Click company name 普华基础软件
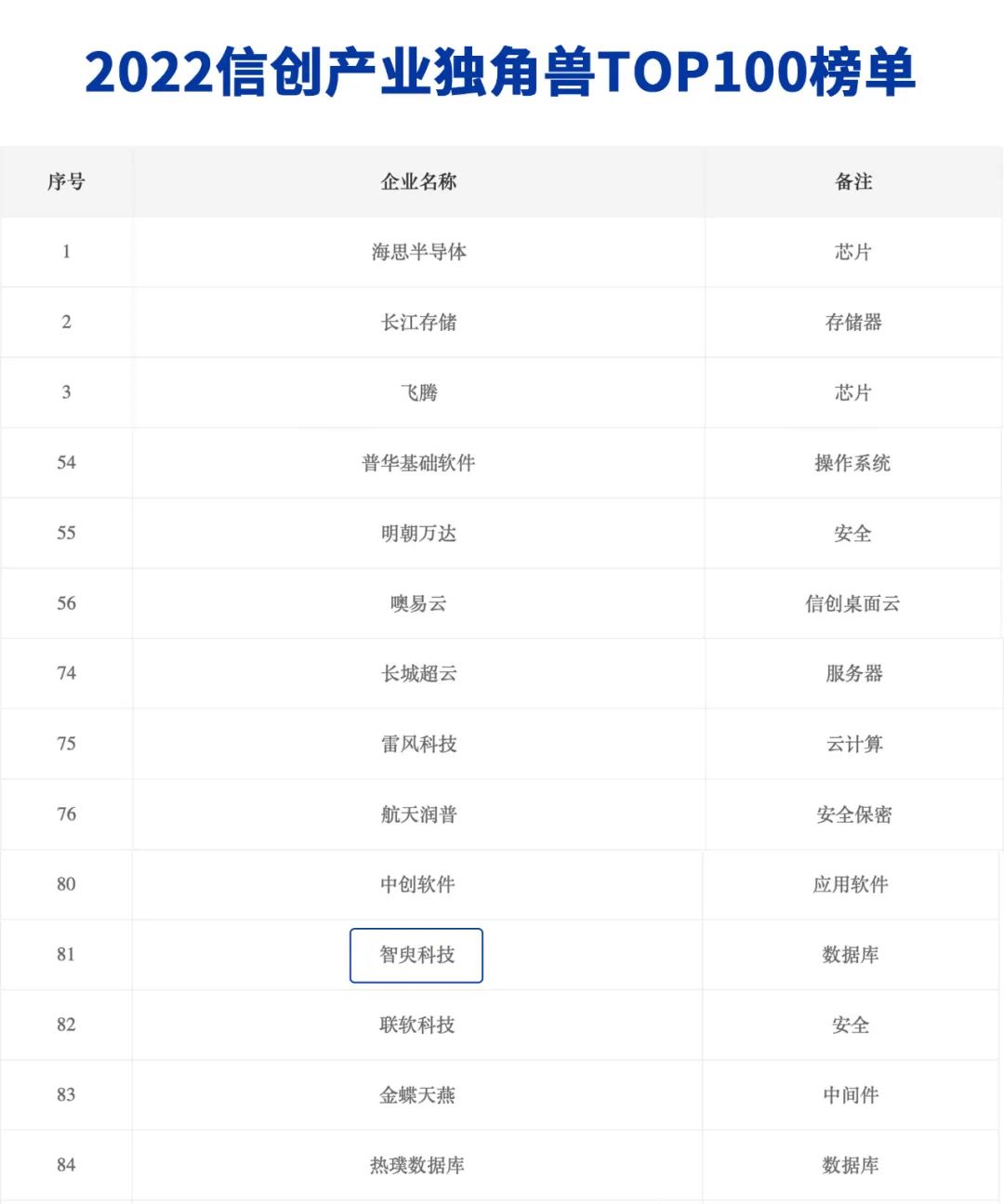1004x1204 pixels. tap(418, 463)
